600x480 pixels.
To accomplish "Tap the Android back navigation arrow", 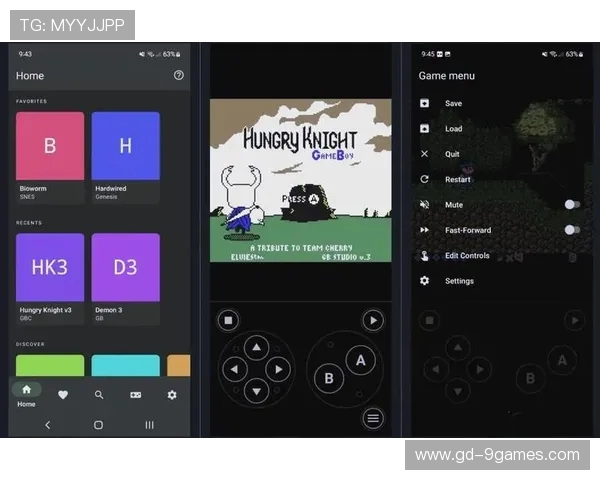I will [x=47, y=425].
